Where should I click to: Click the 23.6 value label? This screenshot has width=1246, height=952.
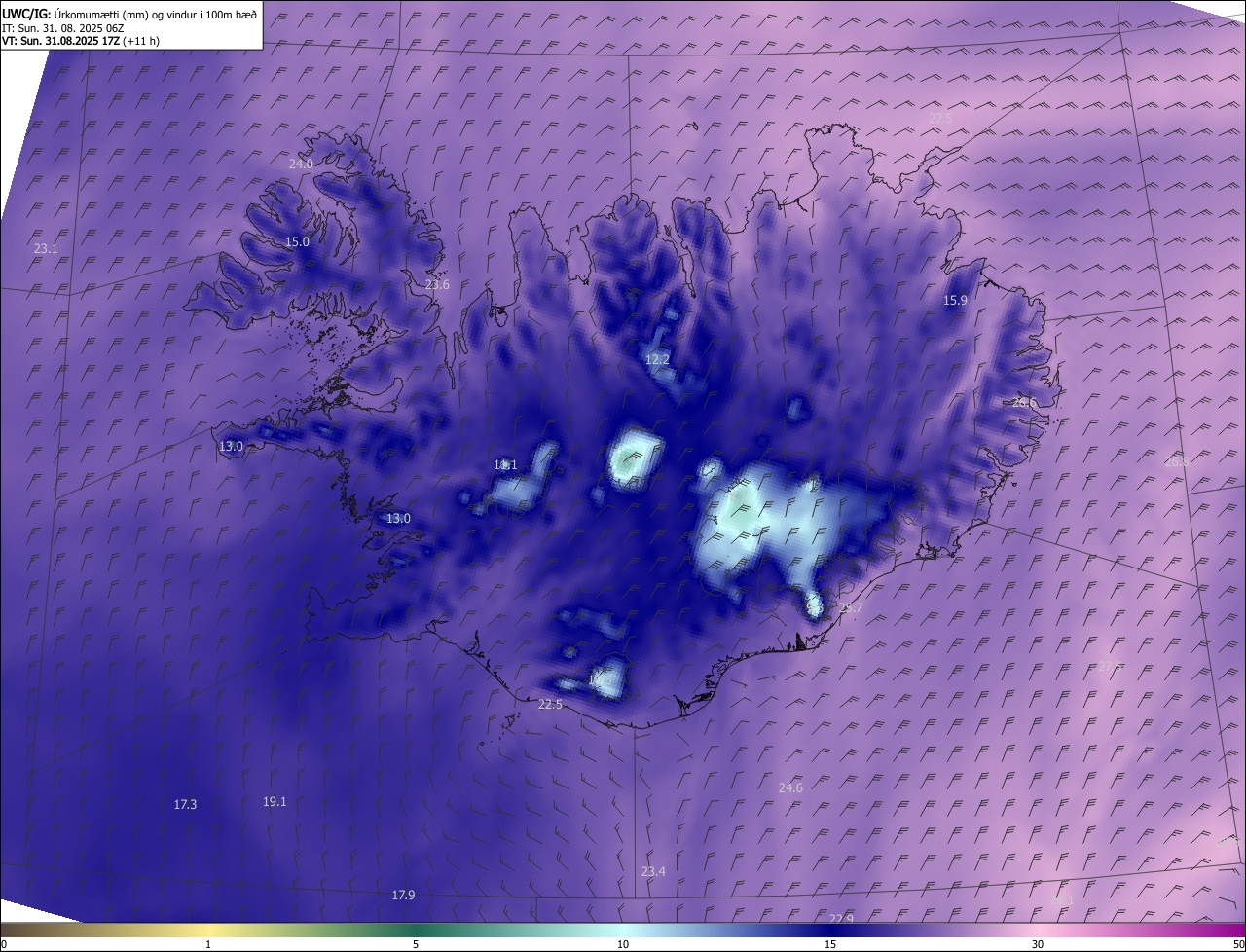(x=437, y=285)
